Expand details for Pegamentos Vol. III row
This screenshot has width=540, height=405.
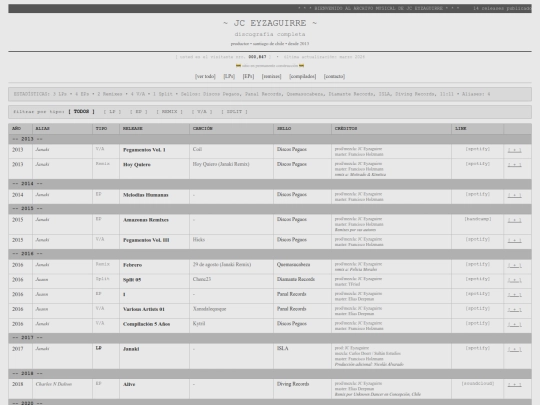pyautogui.click(x=514, y=240)
